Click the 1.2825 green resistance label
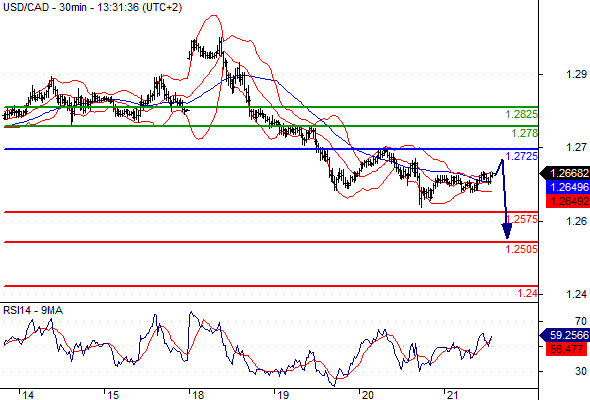The height and width of the screenshot is (400, 590). pyautogui.click(x=522, y=114)
